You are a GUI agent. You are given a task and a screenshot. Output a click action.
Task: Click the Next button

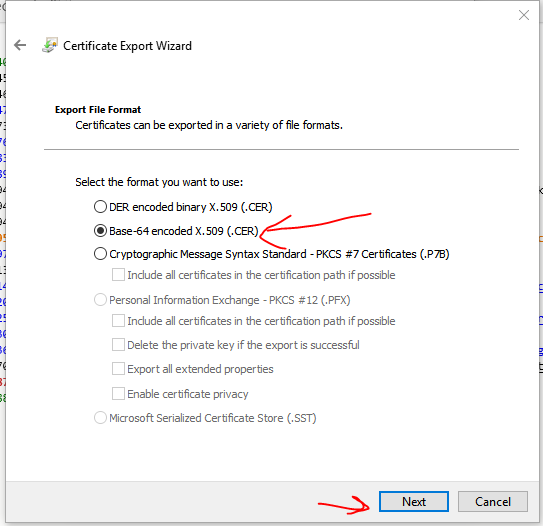(414, 501)
